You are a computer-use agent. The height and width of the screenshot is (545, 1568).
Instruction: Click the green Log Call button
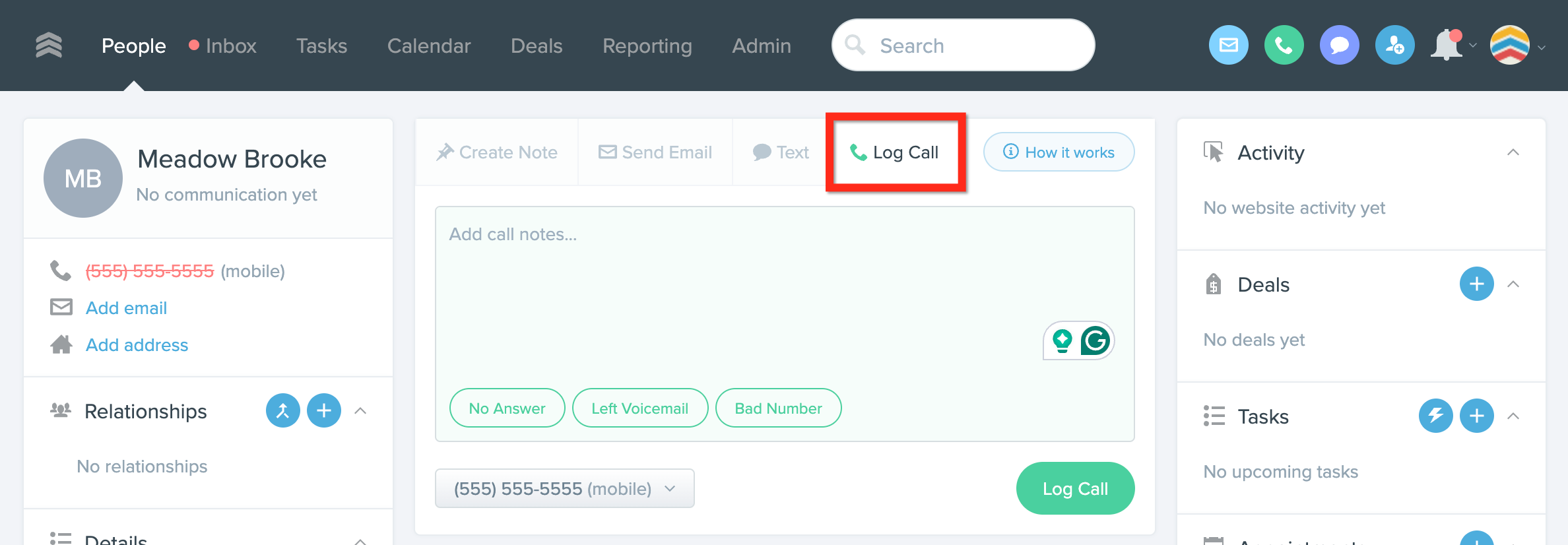(x=1075, y=489)
